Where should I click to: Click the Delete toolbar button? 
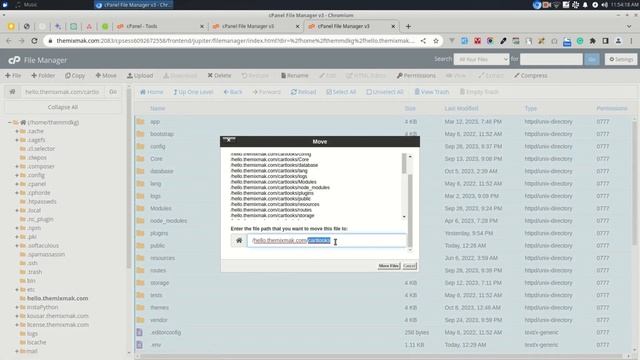click(x=219, y=76)
